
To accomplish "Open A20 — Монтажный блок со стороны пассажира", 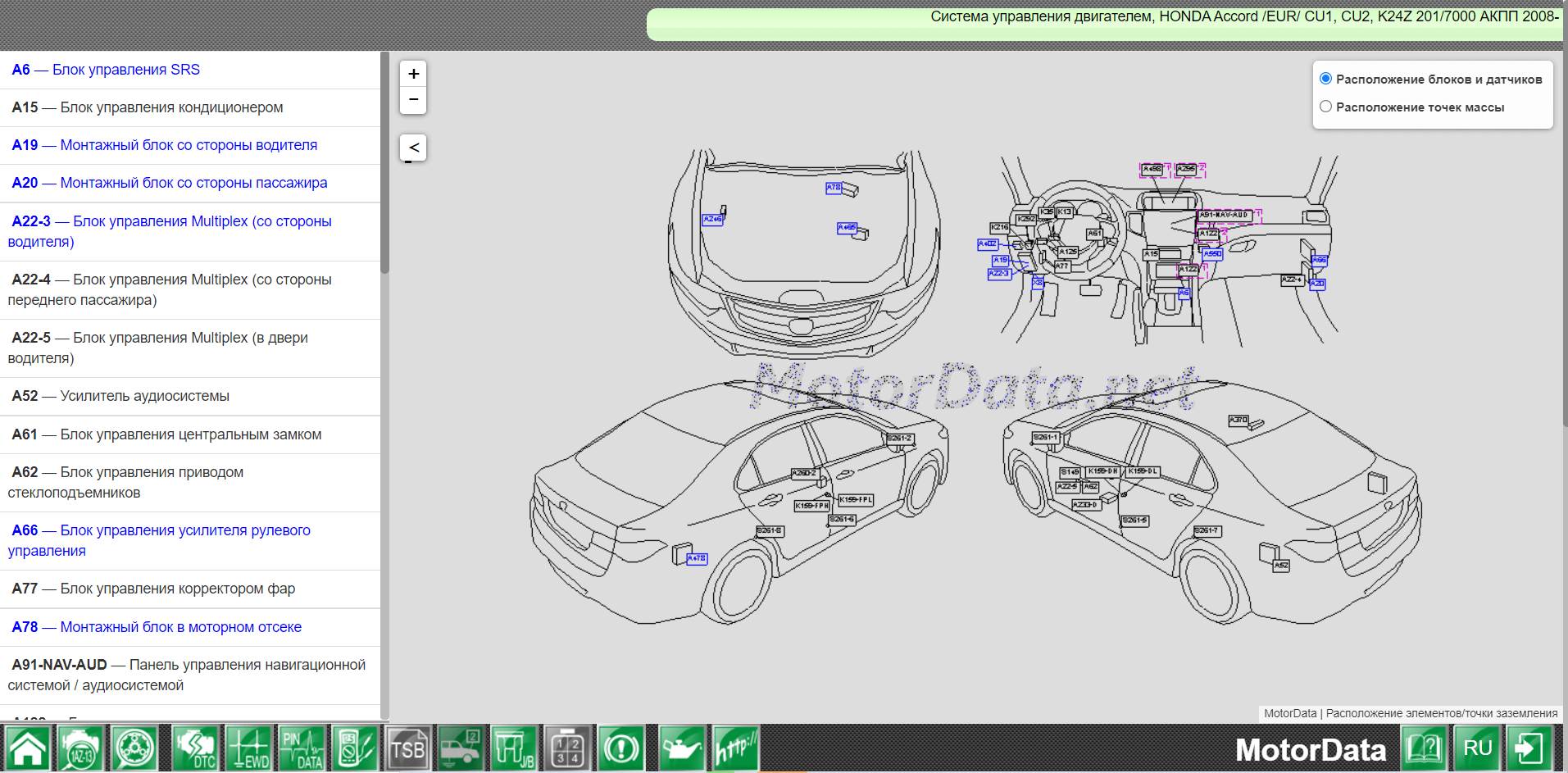I will click(x=190, y=183).
